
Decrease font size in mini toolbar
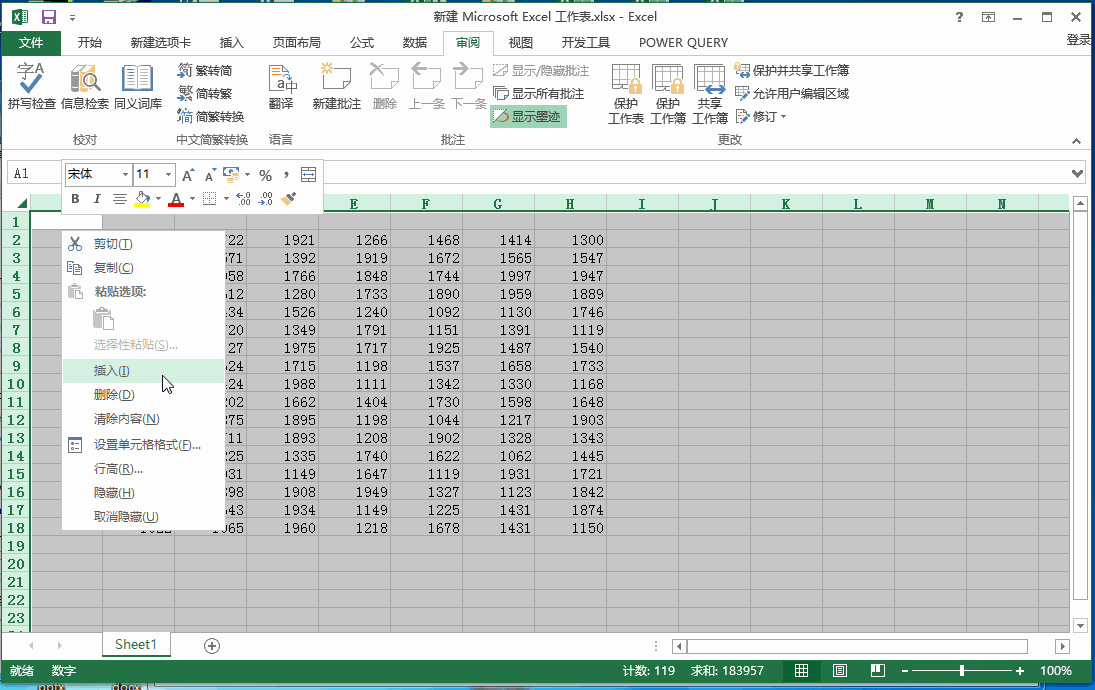pos(210,175)
